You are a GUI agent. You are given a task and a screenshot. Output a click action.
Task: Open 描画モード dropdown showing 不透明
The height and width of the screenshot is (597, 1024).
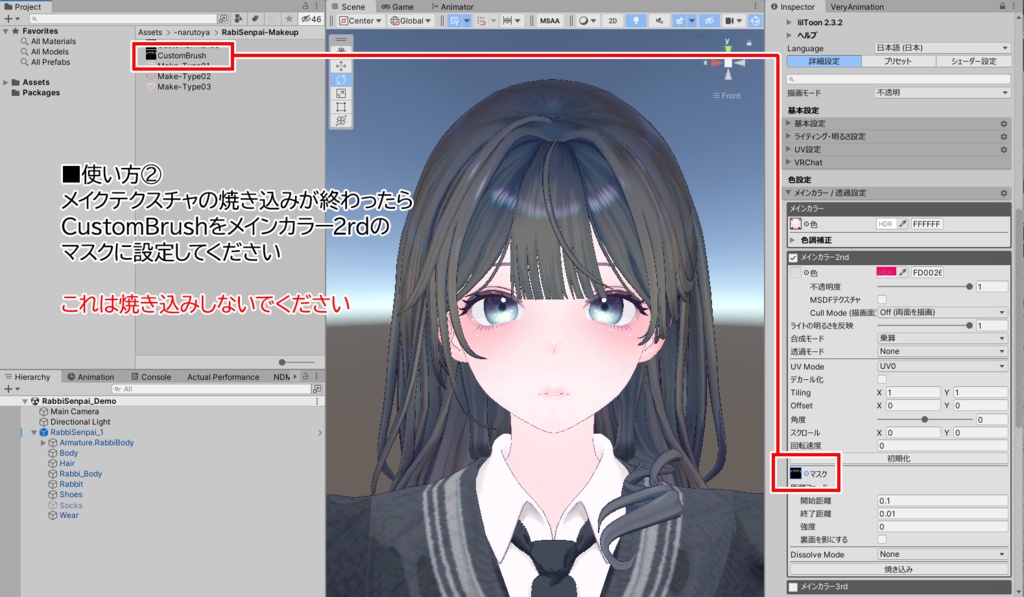pos(942,93)
